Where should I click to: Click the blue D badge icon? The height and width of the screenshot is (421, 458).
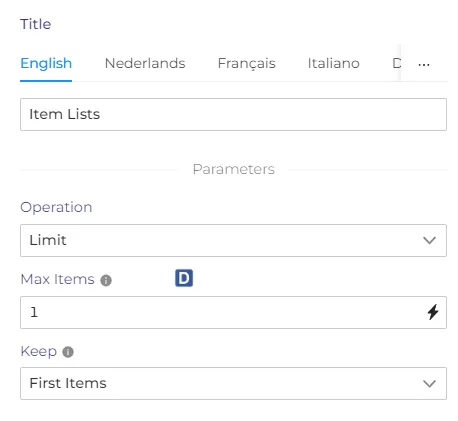(x=184, y=278)
